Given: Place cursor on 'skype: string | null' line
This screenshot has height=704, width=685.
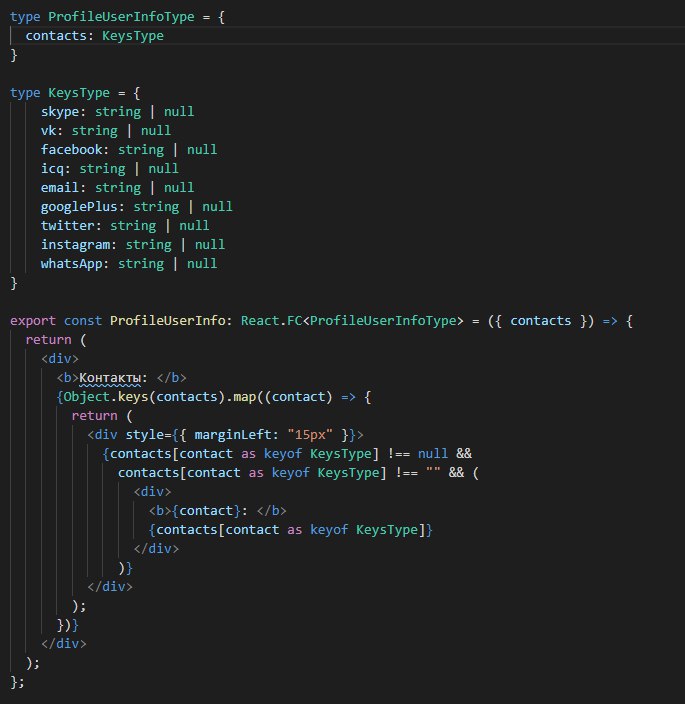Looking at the screenshot, I should pyautogui.click(x=118, y=112).
